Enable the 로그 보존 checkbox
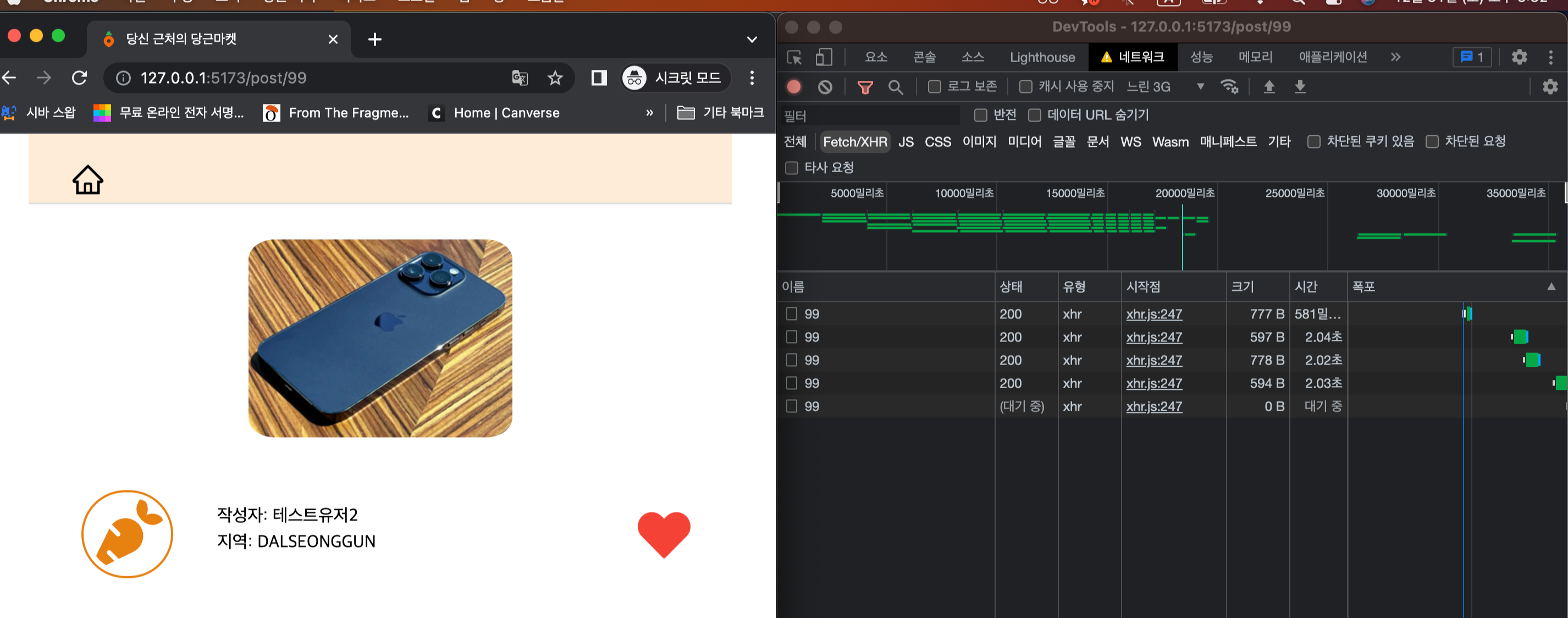Viewport: 1568px width, 618px height. tap(934, 86)
